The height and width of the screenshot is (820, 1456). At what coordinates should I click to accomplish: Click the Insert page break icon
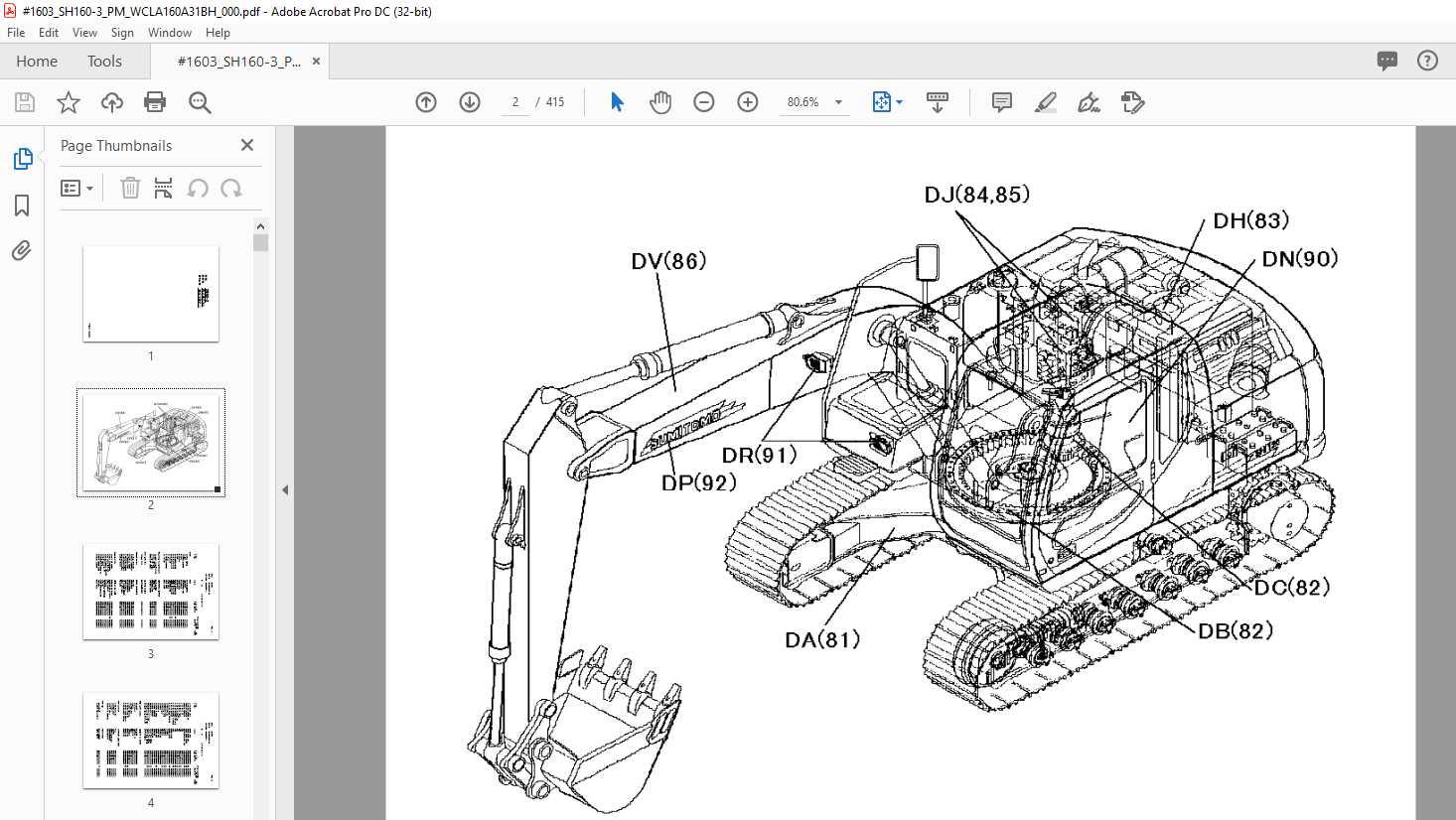(x=164, y=188)
